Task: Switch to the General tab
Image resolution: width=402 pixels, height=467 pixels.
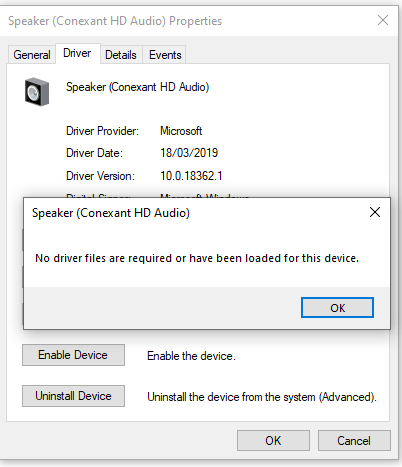Action: (32, 55)
